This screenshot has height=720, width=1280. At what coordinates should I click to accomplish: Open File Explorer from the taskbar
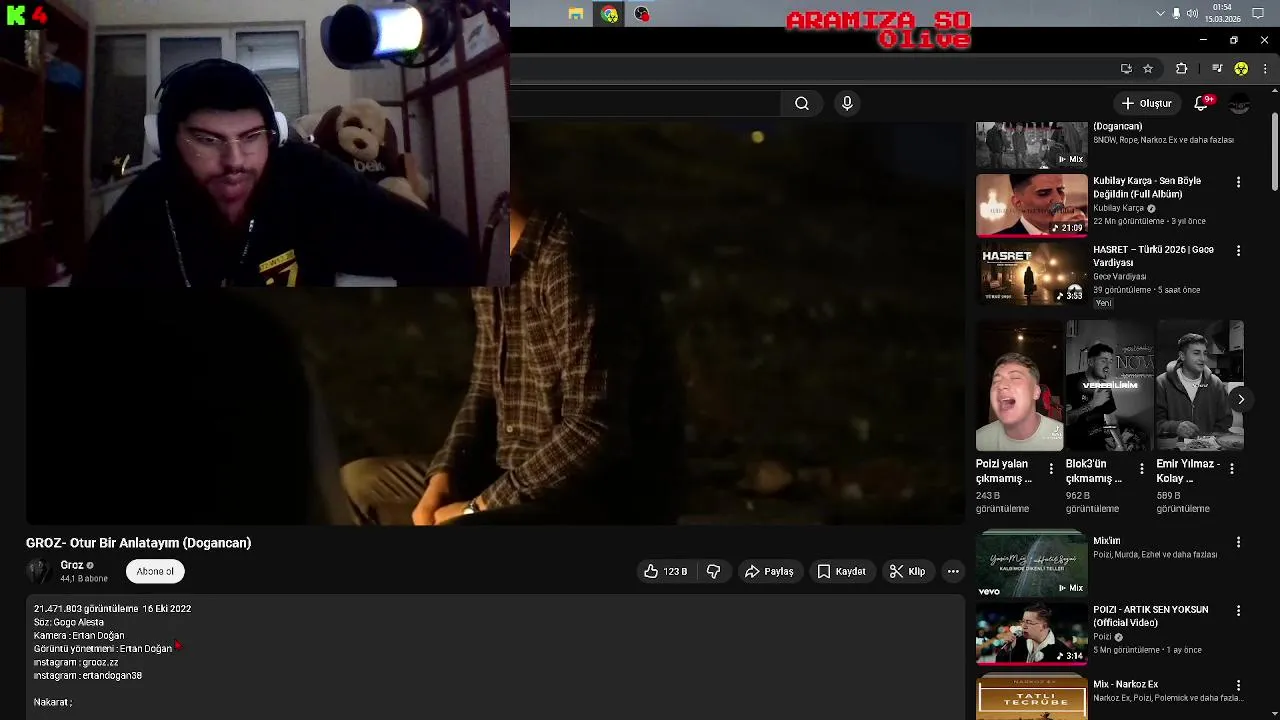[x=576, y=14]
